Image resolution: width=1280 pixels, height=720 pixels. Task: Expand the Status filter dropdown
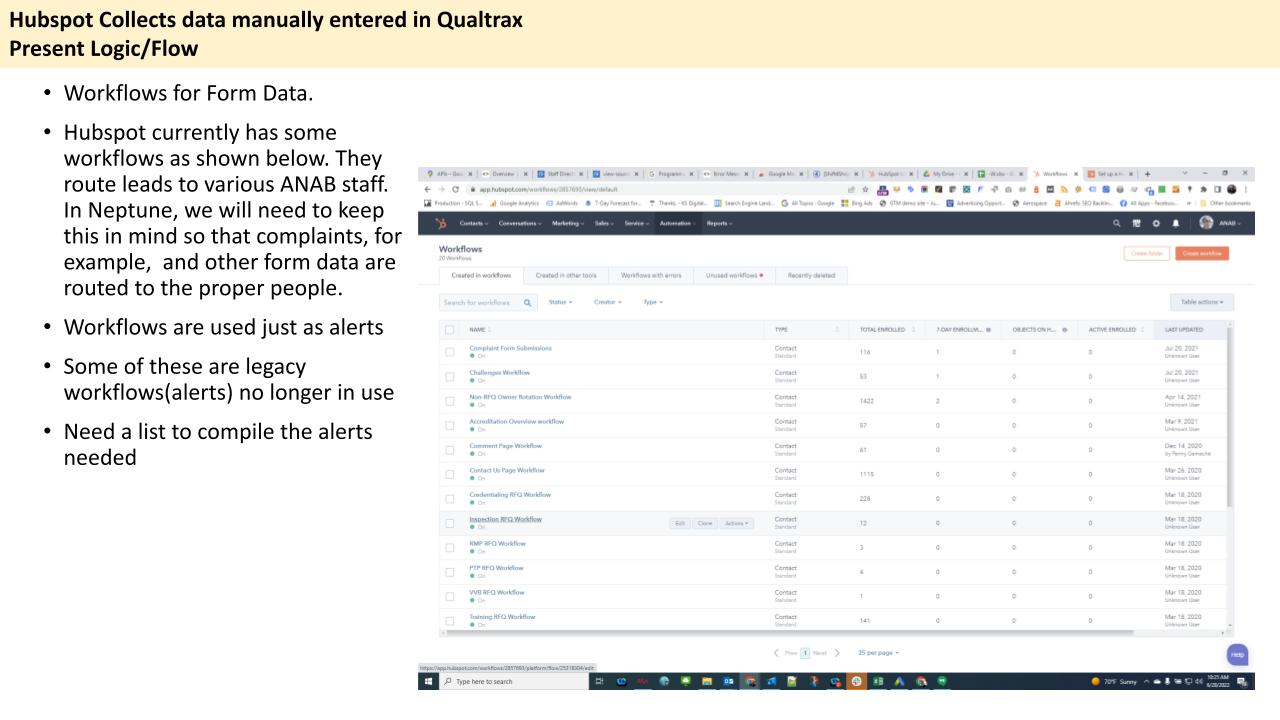click(562, 302)
